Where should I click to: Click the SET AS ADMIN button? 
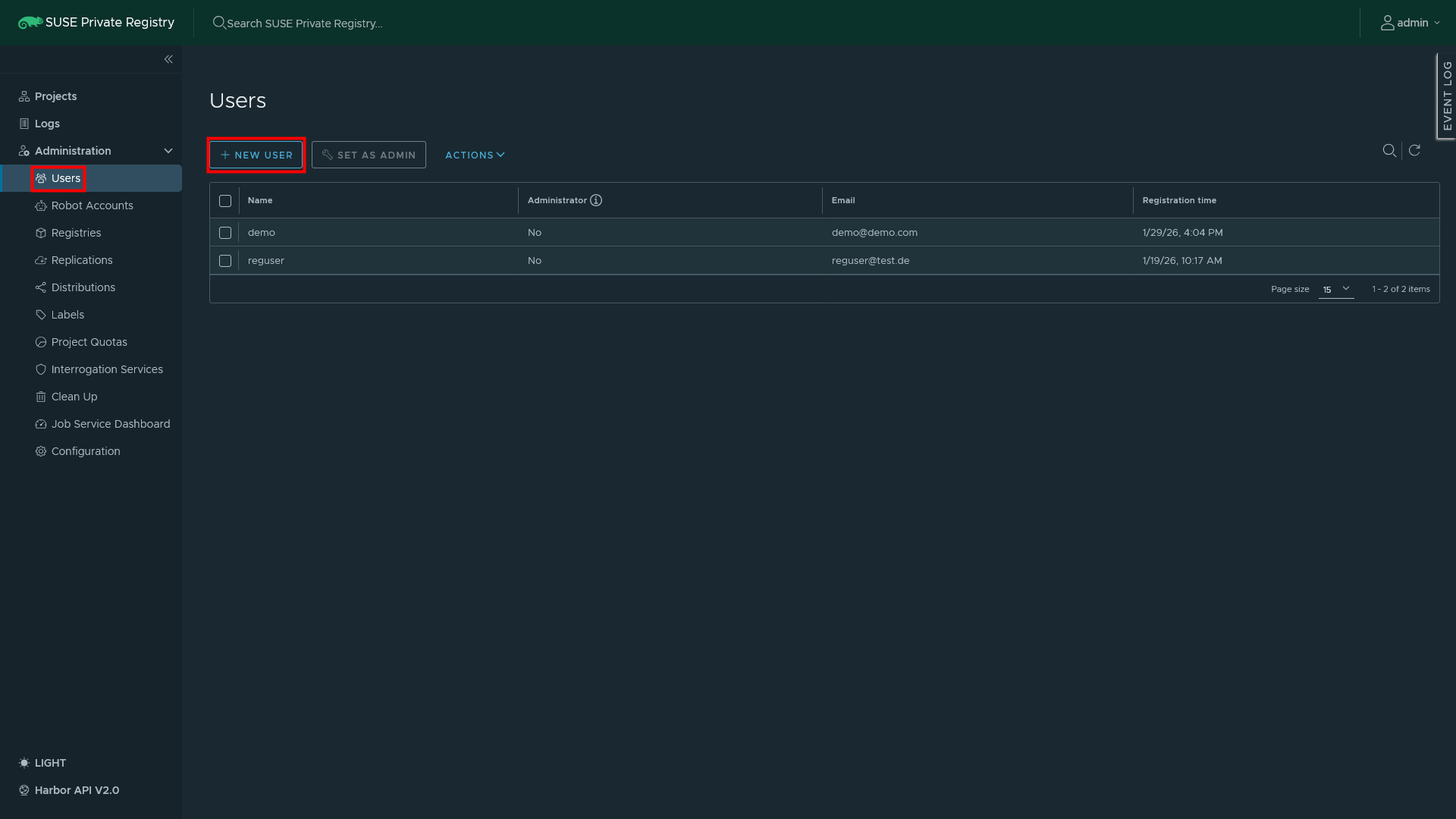point(369,155)
